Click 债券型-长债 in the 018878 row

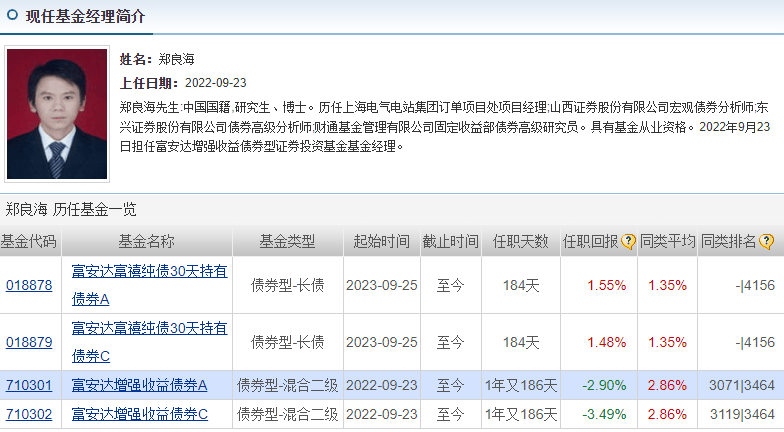coord(288,285)
